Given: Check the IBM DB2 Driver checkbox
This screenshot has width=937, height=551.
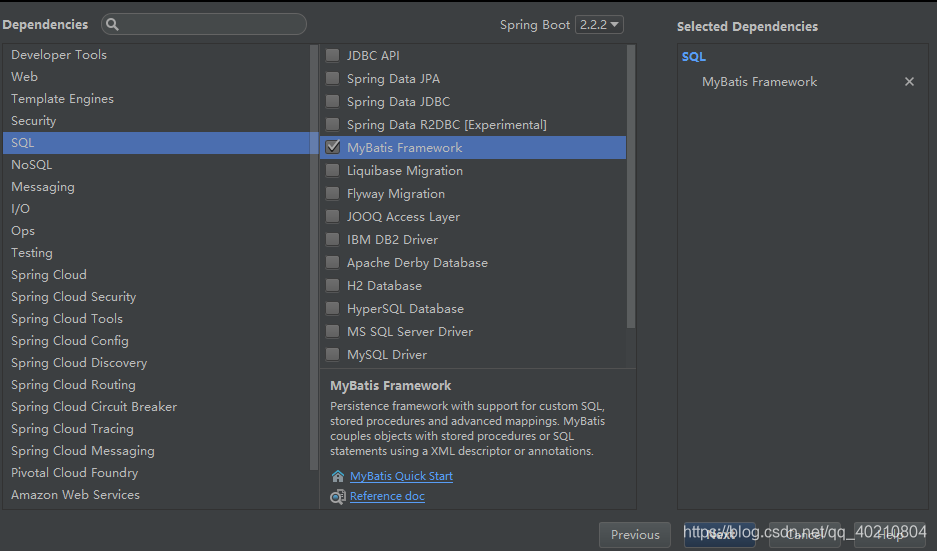Looking at the screenshot, I should point(332,240).
